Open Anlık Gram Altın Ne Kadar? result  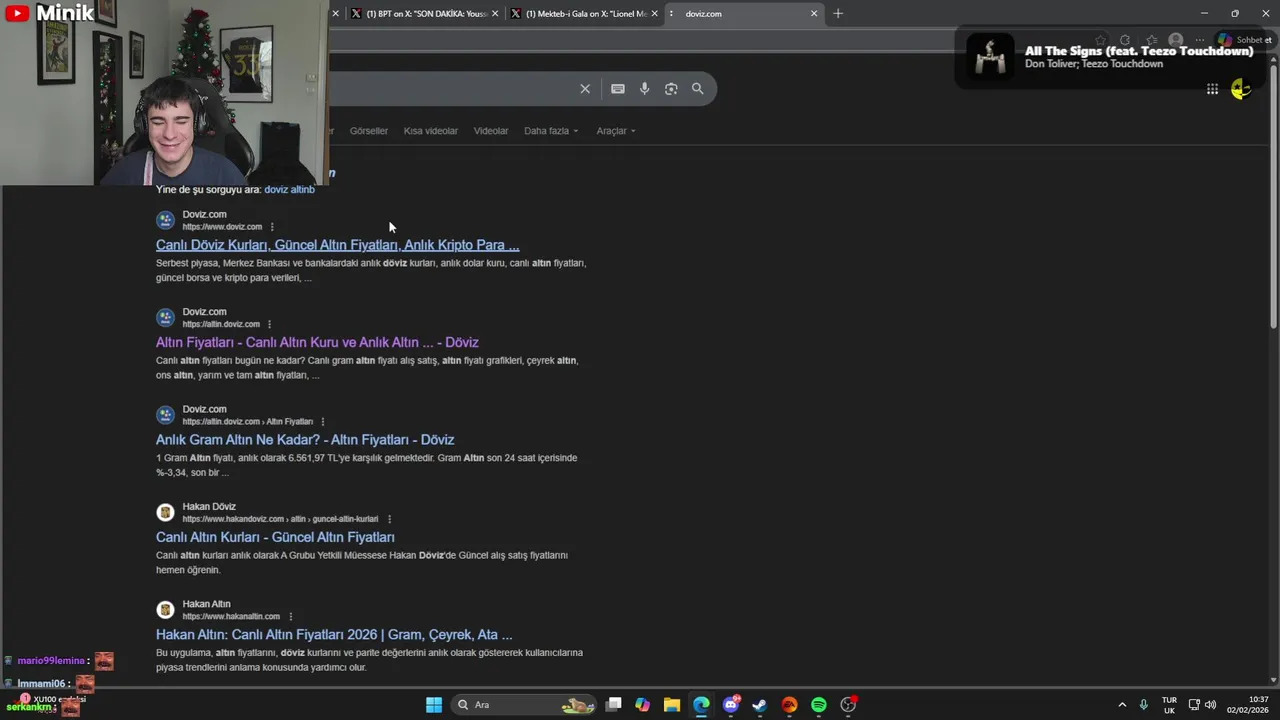305,439
